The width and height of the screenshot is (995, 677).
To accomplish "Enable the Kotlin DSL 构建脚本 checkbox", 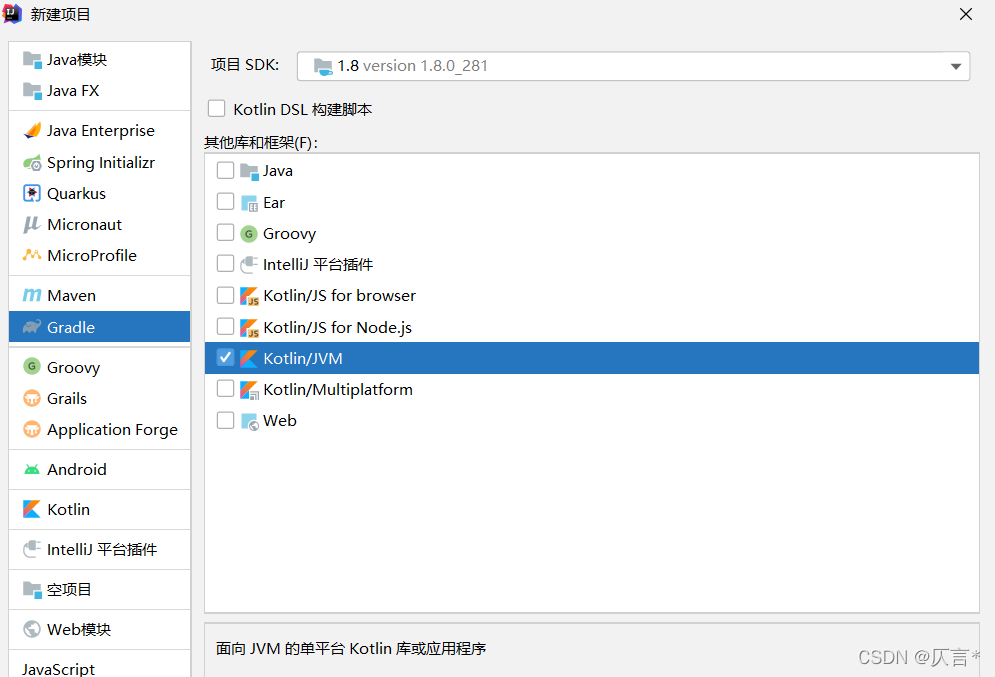I will [x=216, y=108].
